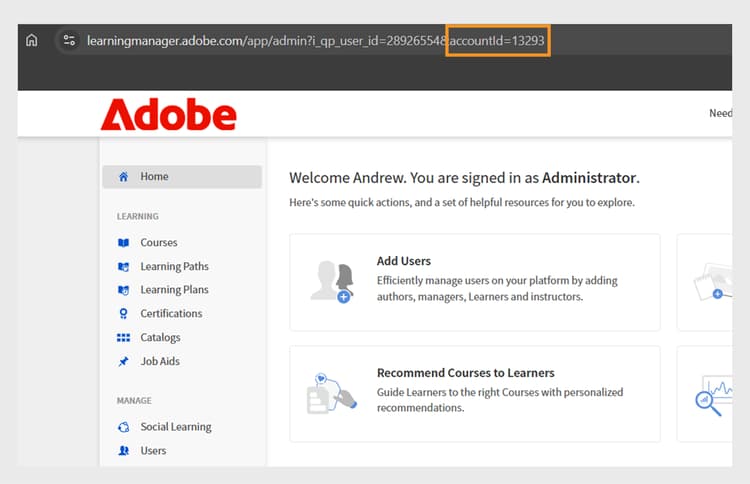Screen dimensions: 750x484
Task: Click the Learning Paths icon
Action: [x=123, y=266]
